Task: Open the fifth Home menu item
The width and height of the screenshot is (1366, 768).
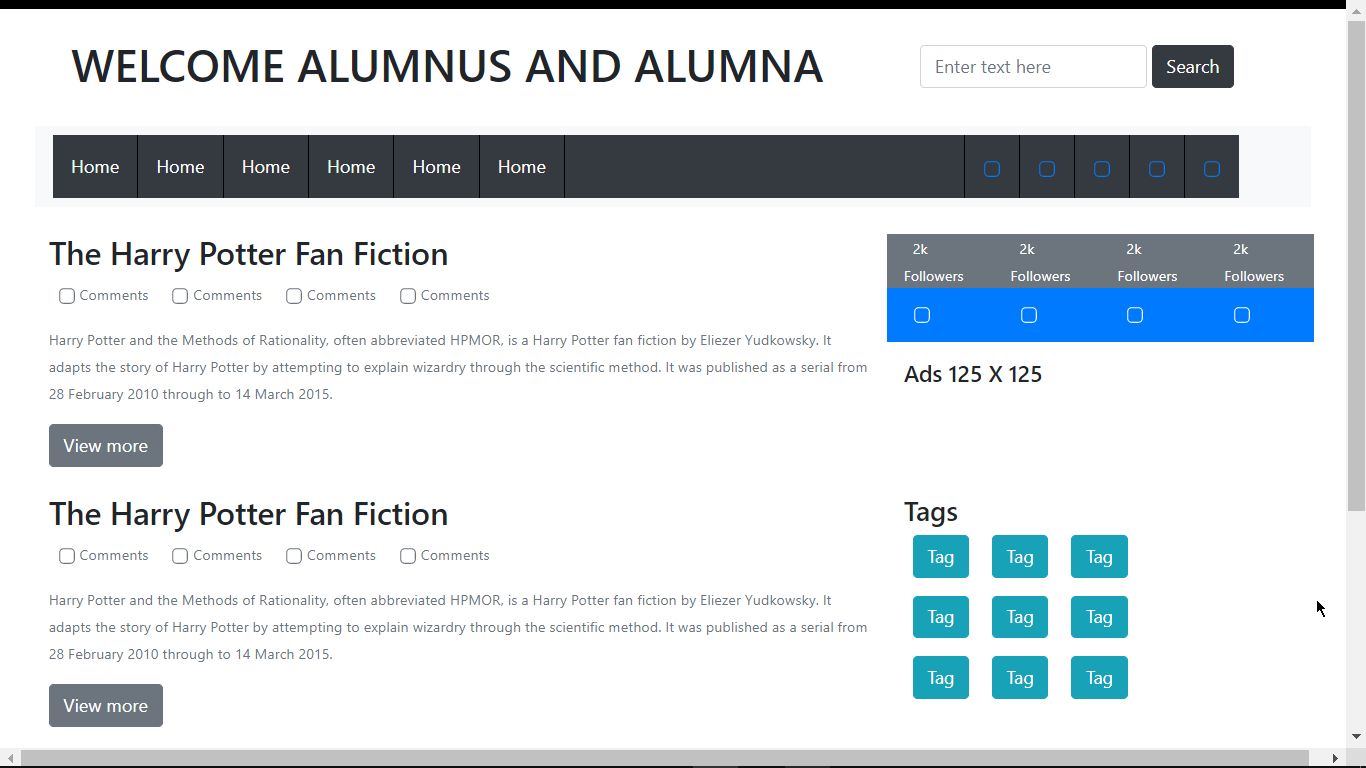Action: pos(436,167)
